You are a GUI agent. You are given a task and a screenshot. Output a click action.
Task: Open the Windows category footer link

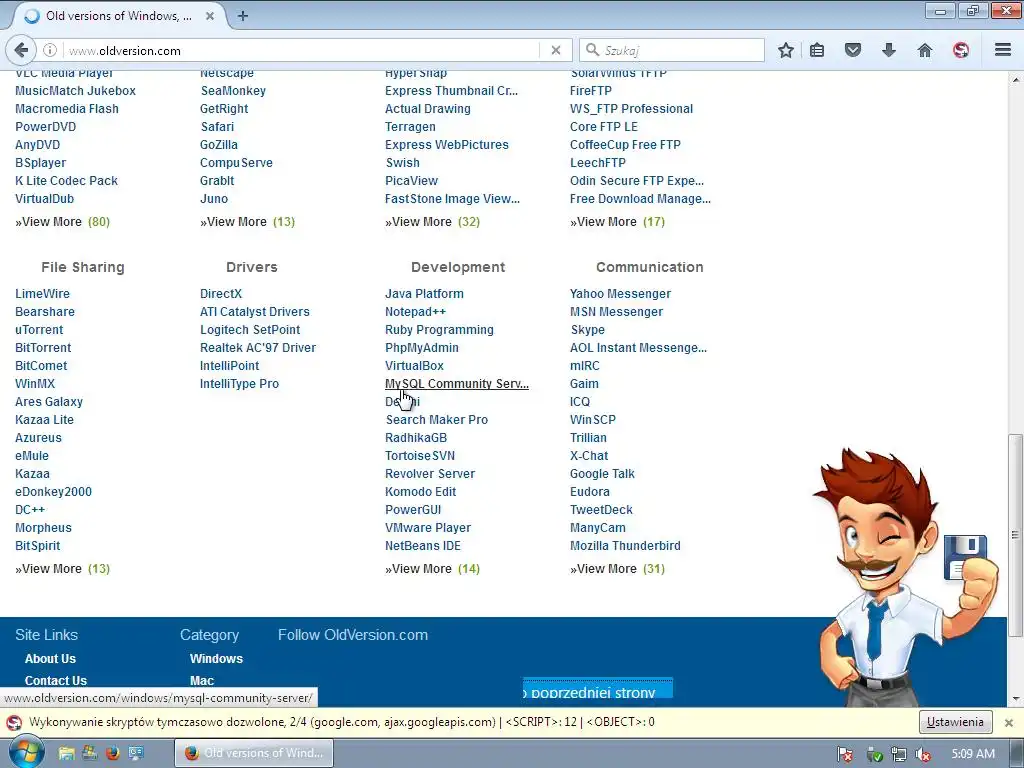(x=216, y=659)
